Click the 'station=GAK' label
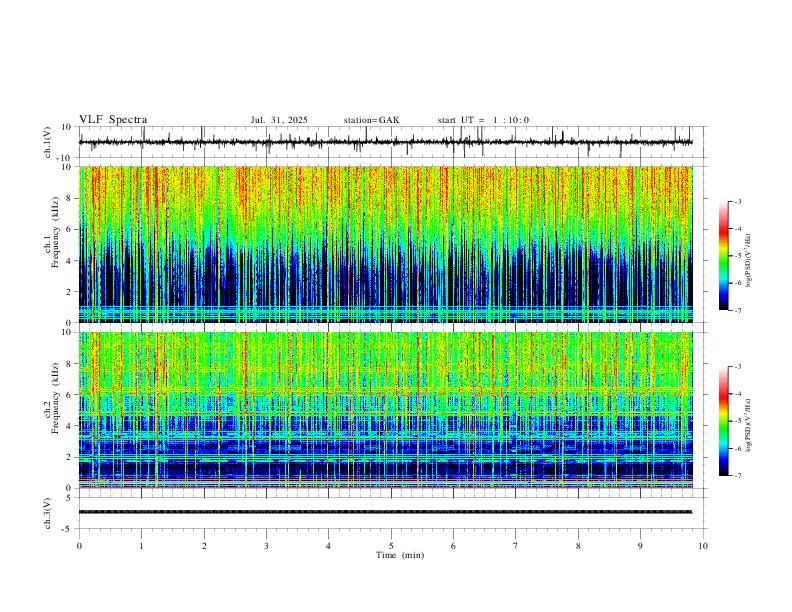The height and width of the screenshot is (612, 792). point(371,120)
